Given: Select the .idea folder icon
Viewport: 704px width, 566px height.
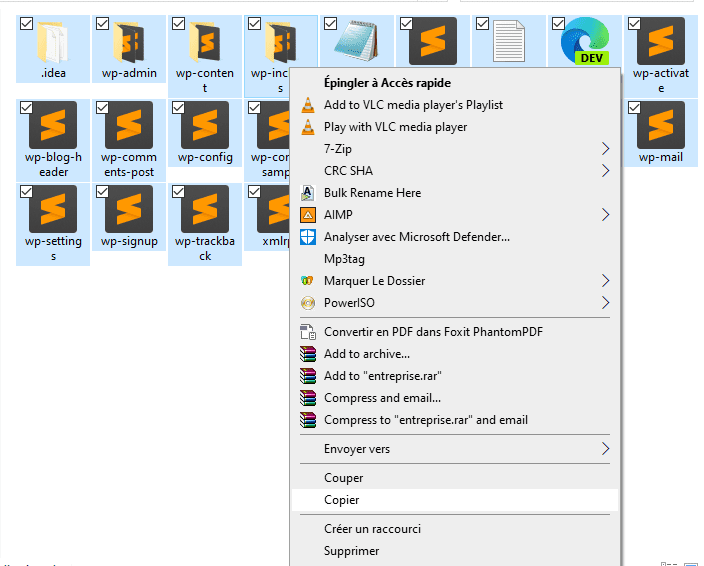Looking at the screenshot, I should 53,41.
